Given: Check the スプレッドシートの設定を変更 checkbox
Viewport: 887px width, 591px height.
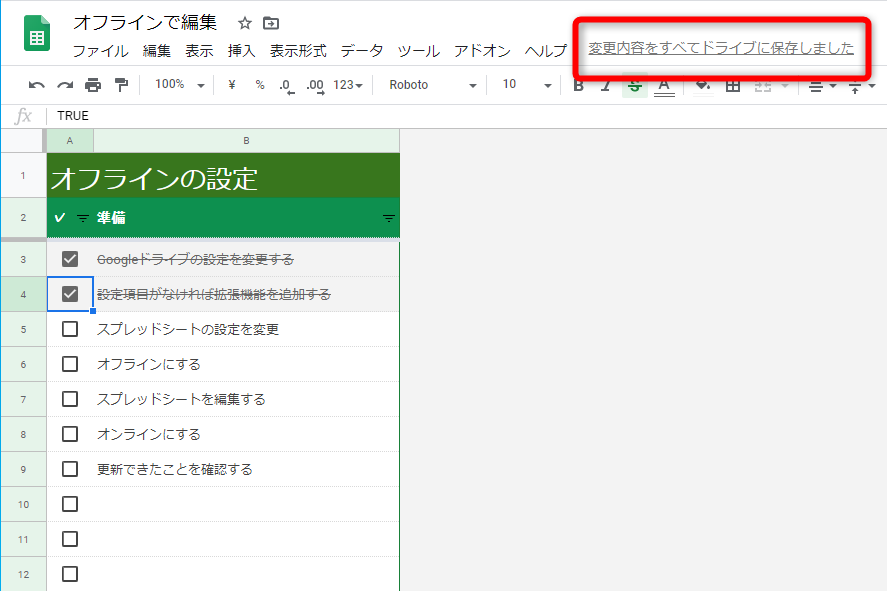Looking at the screenshot, I should pos(69,328).
